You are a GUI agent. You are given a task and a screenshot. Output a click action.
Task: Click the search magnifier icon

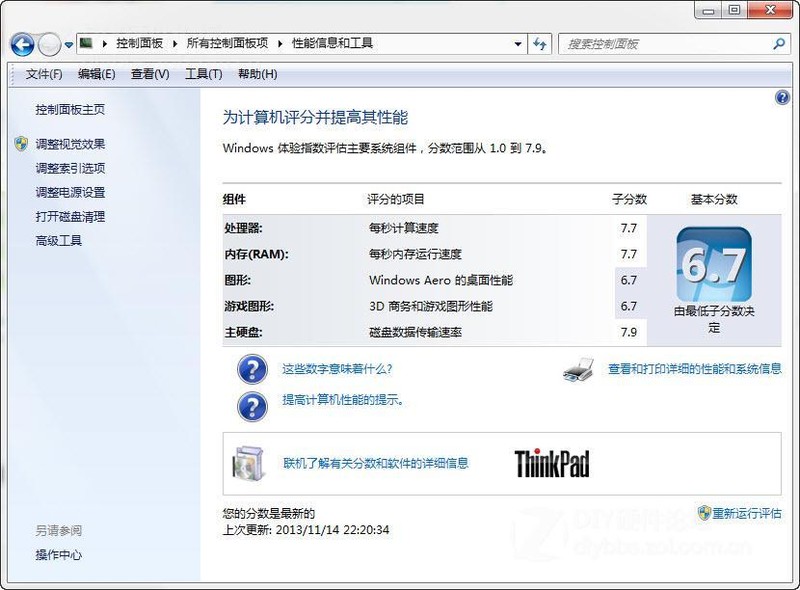(778, 44)
